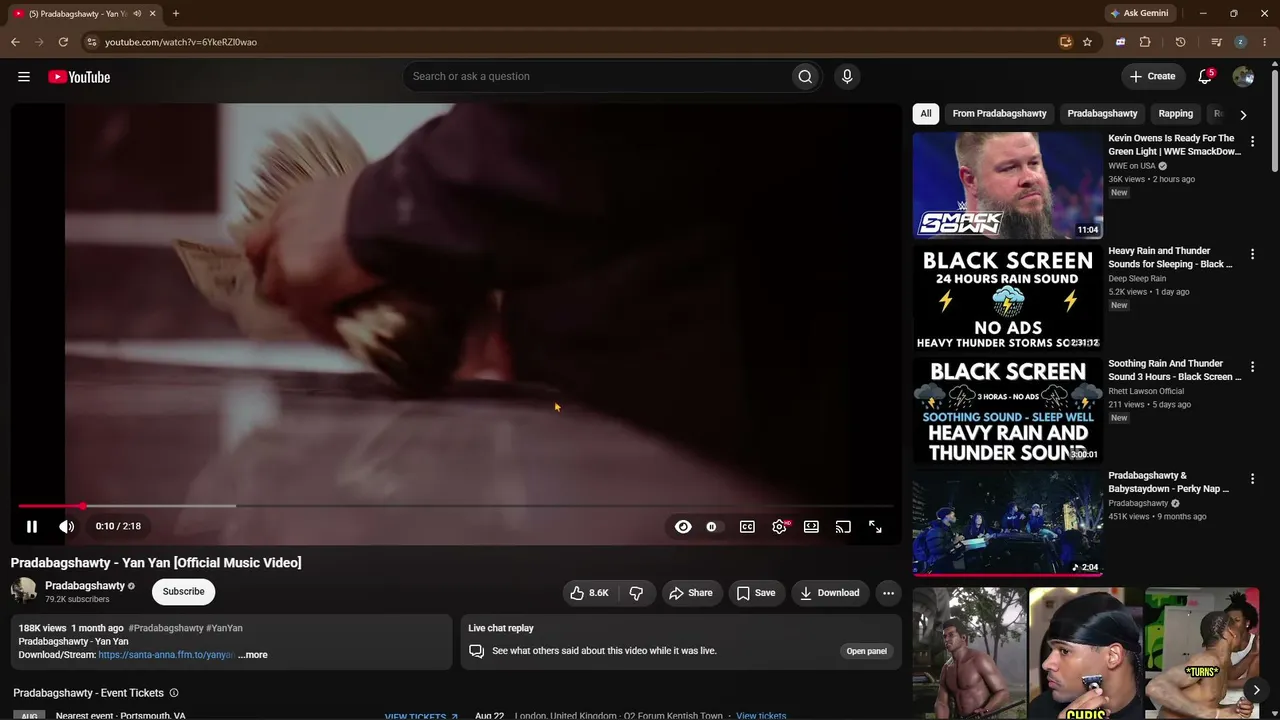
Task: Share the Yan Yan video
Action: (691, 593)
